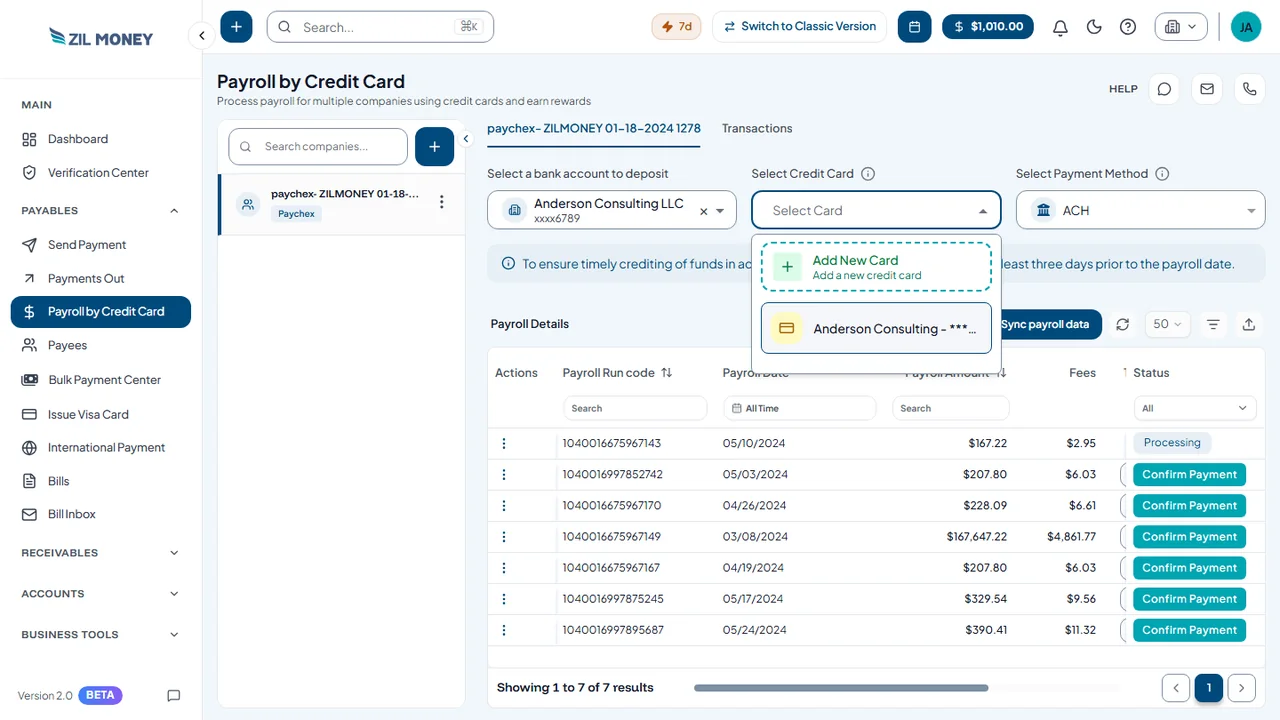Open the help question mark icon in the top bar

click(1128, 27)
